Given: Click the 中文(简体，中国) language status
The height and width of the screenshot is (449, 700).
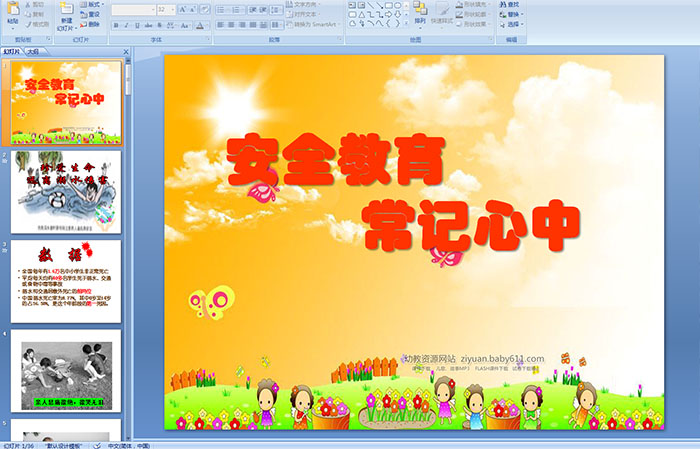Looking at the screenshot, I should [x=129, y=446].
